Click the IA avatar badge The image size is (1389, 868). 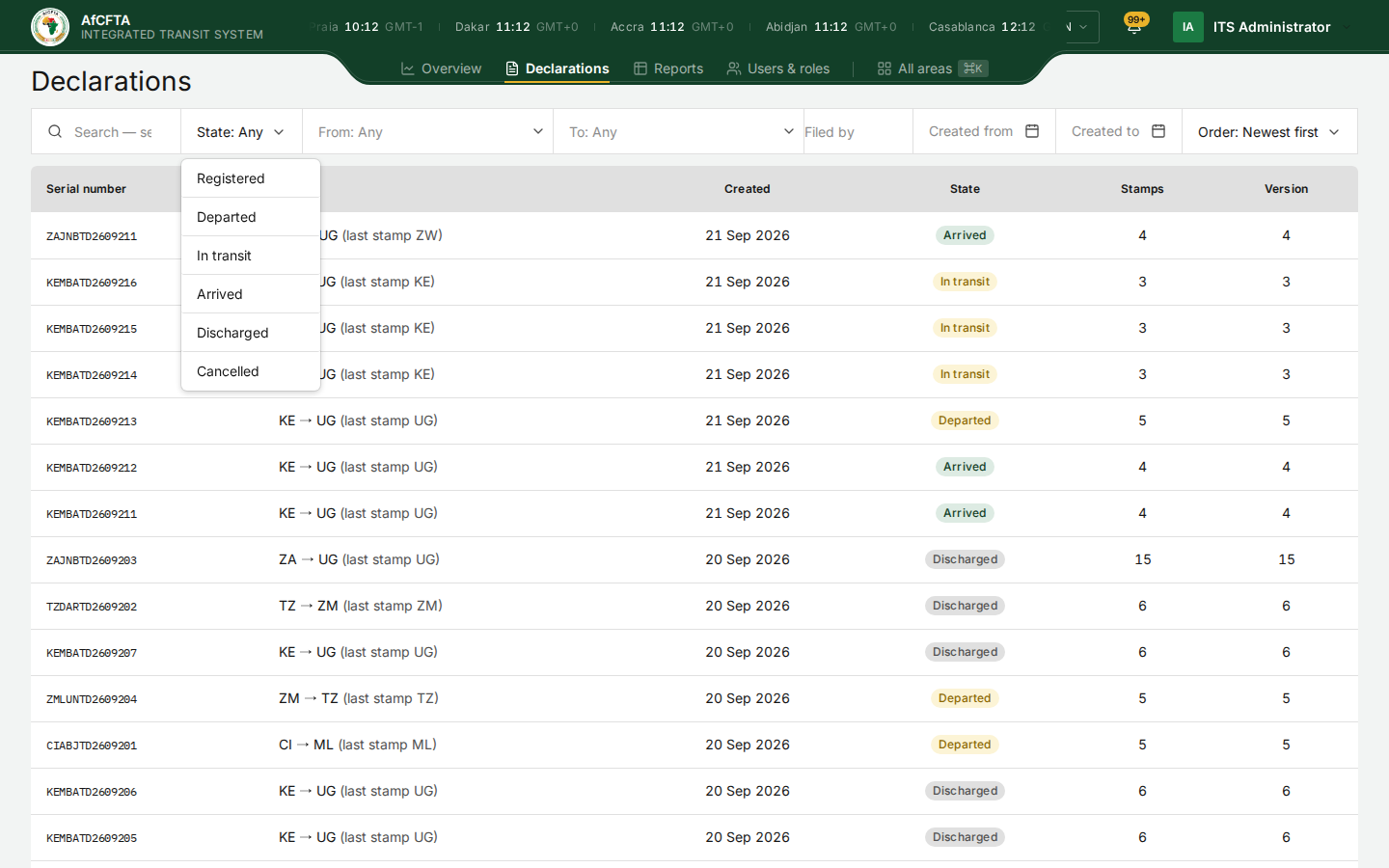click(x=1188, y=27)
